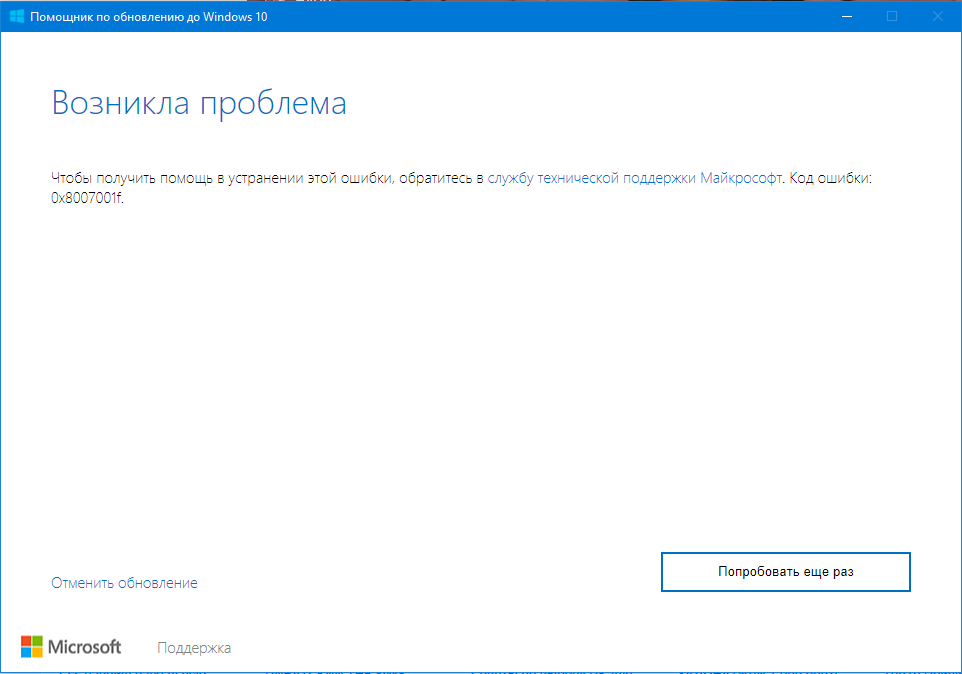
Task: Open the "Поддержка" footer link
Action: (194, 648)
